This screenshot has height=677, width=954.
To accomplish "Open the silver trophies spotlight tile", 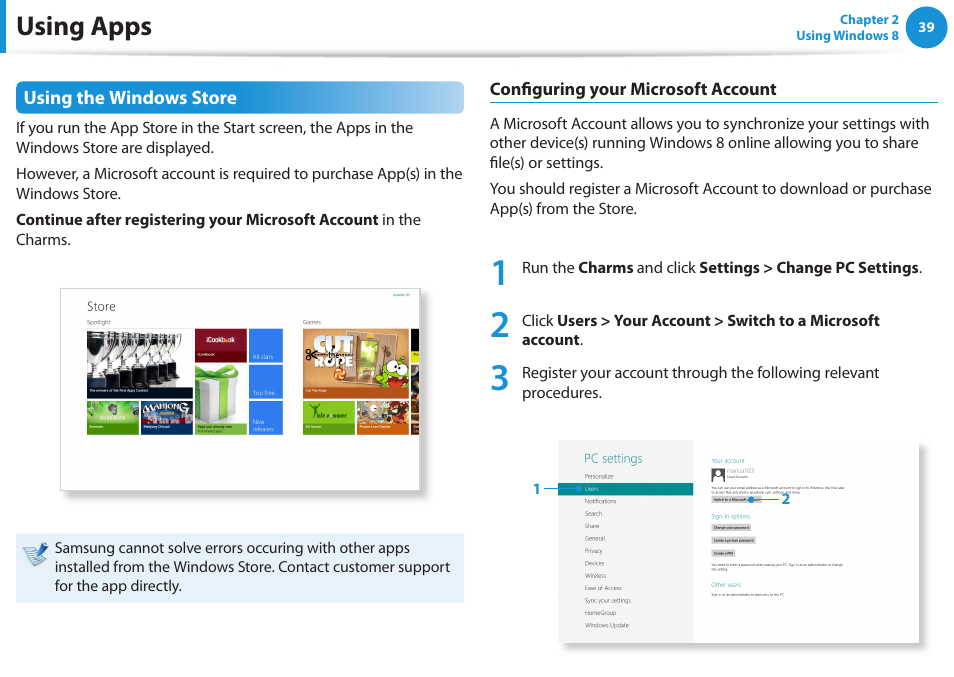I will click(139, 363).
